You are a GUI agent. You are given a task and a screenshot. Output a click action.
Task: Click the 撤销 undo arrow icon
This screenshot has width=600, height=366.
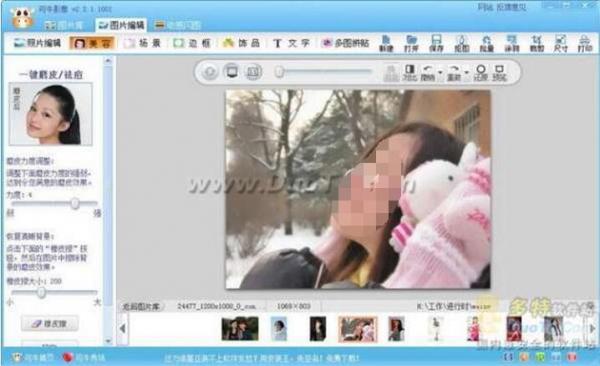click(427, 72)
